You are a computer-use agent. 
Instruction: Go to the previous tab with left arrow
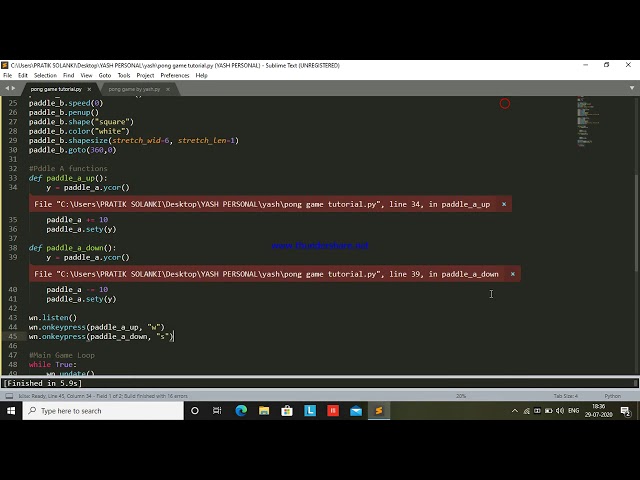click(7, 88)
